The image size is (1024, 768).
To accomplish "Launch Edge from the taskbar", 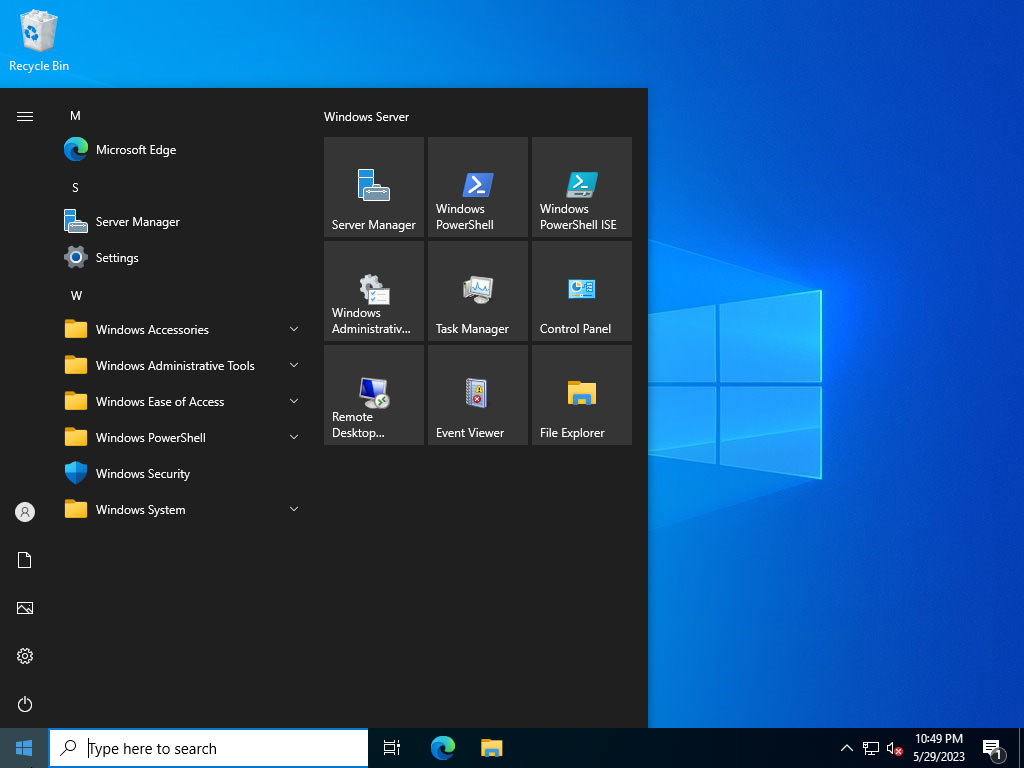I will click(x=443, y=748).
